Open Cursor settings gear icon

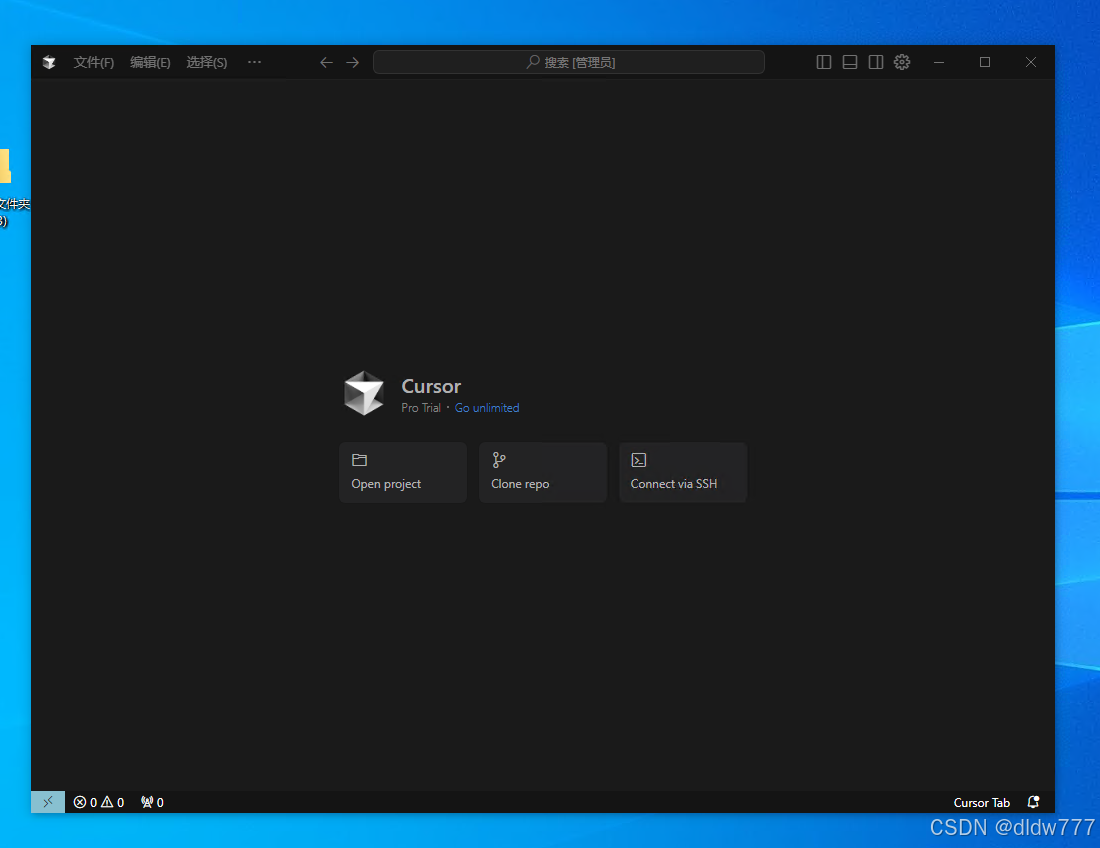[x=902, y=62]
